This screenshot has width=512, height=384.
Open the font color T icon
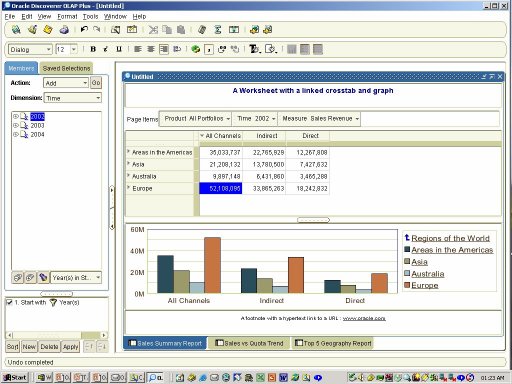pos(255,49)
